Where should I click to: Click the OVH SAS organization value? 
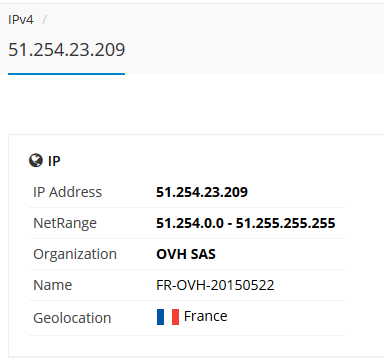(x=186, y=254)
